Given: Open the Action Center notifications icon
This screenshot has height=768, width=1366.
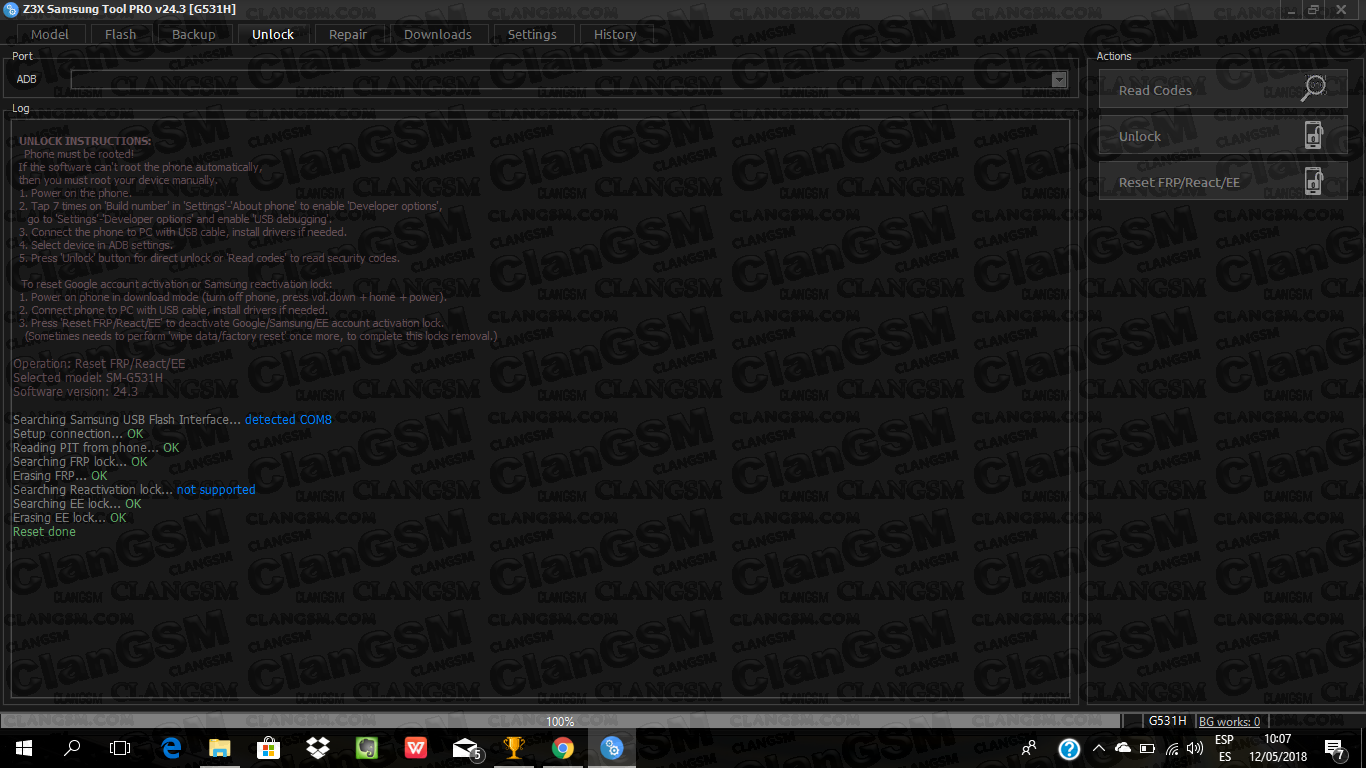Looking at the screenshot, I should pos(1335,748).
